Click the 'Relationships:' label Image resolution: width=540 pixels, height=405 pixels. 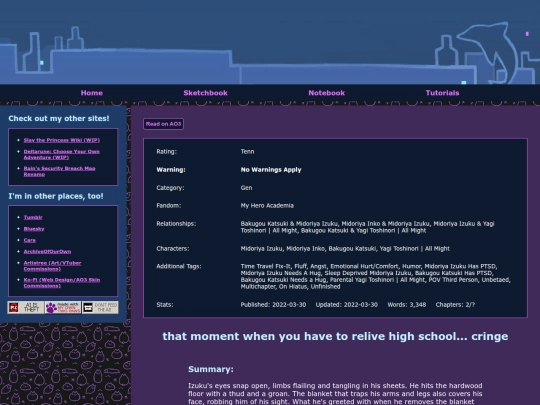coord(176,224)
